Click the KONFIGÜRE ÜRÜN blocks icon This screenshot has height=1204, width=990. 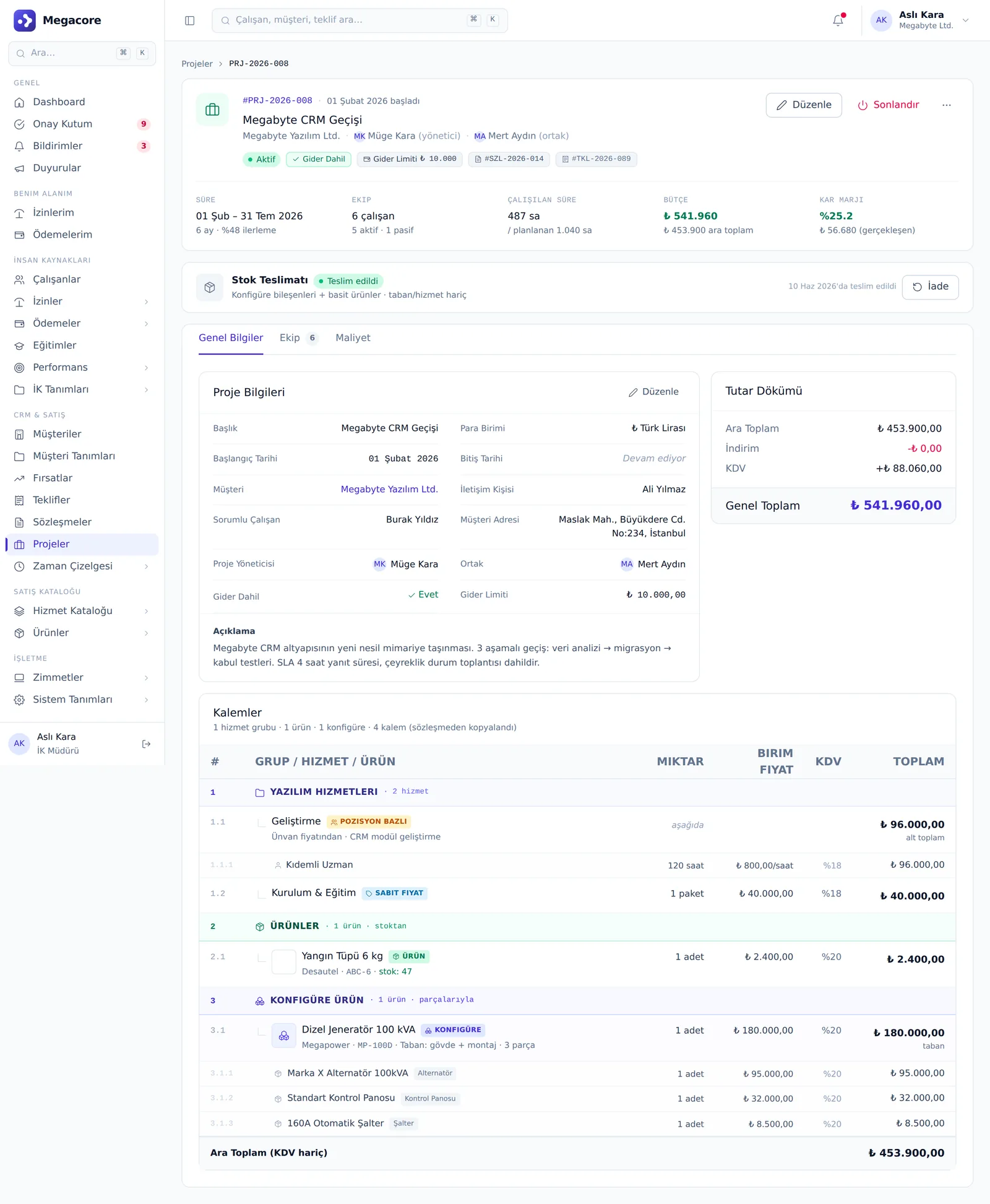point(260,1001)
